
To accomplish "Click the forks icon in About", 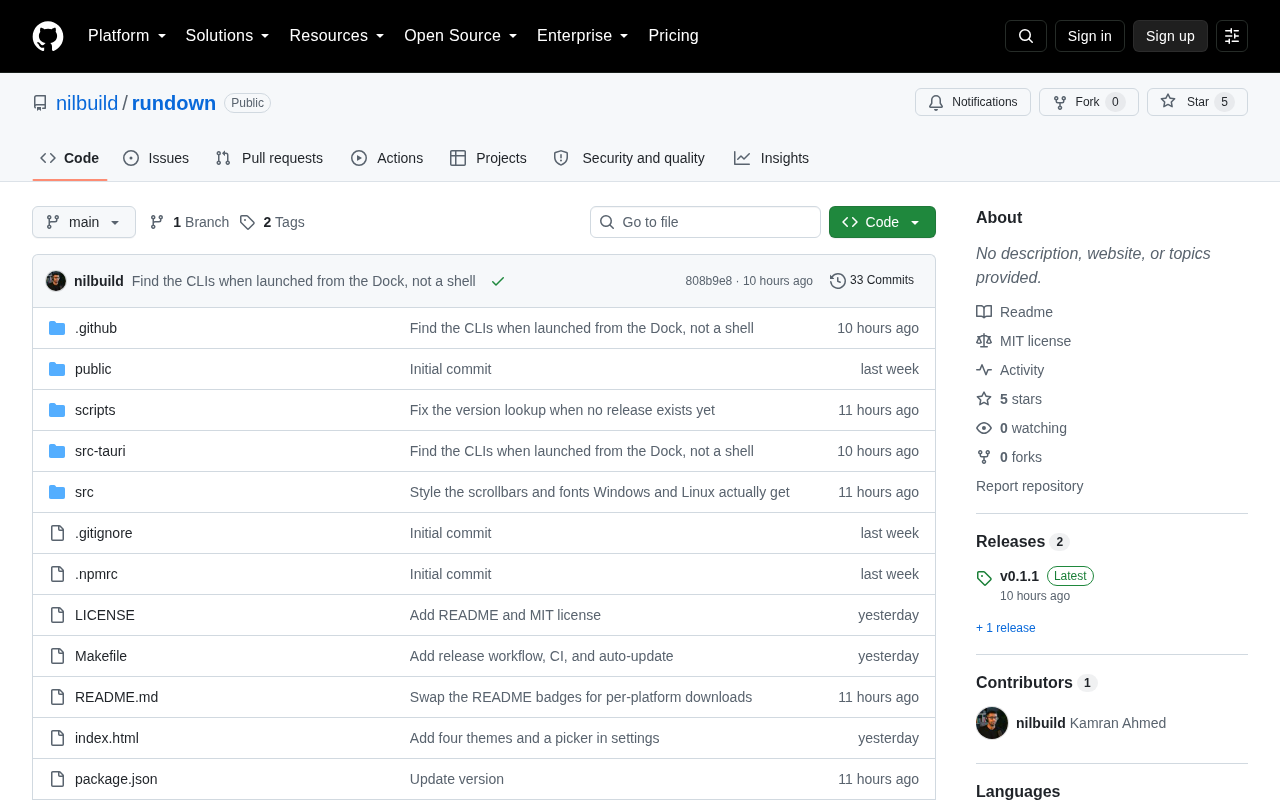I will (x=984, y=457).
